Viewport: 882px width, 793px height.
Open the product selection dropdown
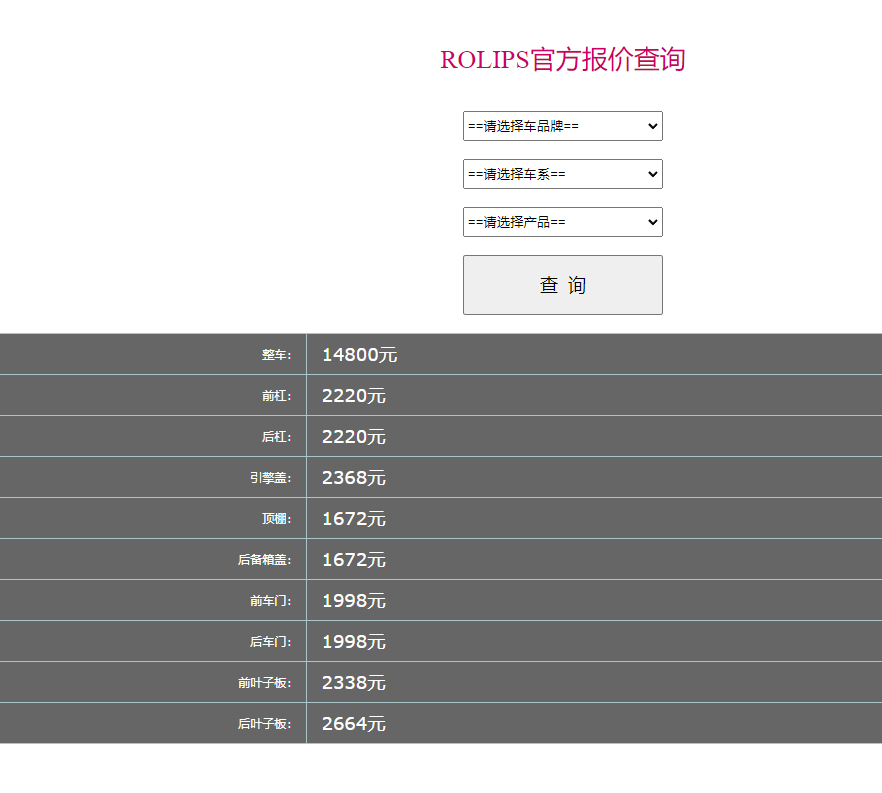coord(562,222)
